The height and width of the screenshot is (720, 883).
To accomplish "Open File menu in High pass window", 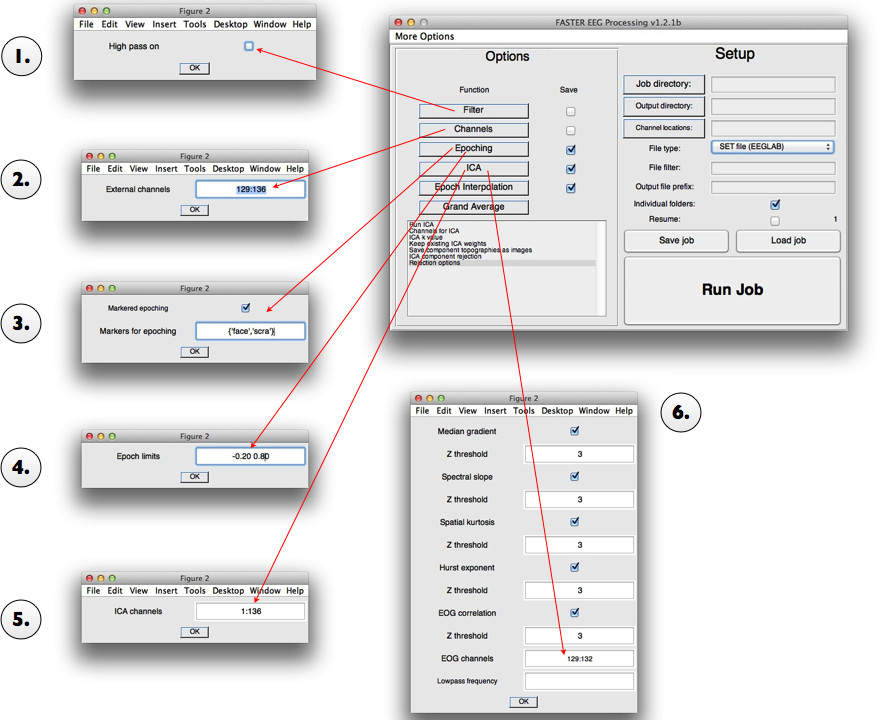I will (x=86, y=24).
